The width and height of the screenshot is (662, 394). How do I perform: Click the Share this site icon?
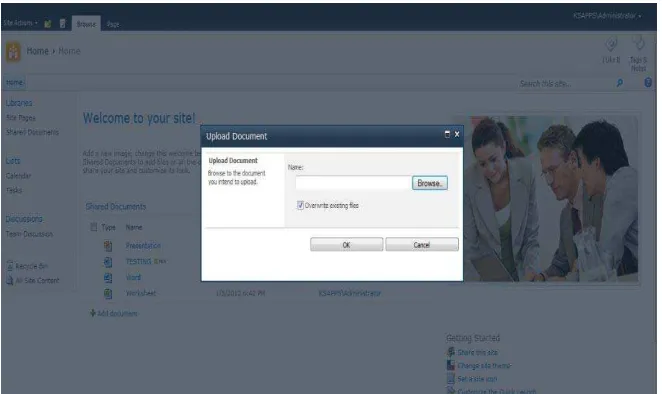pos(450,352)
